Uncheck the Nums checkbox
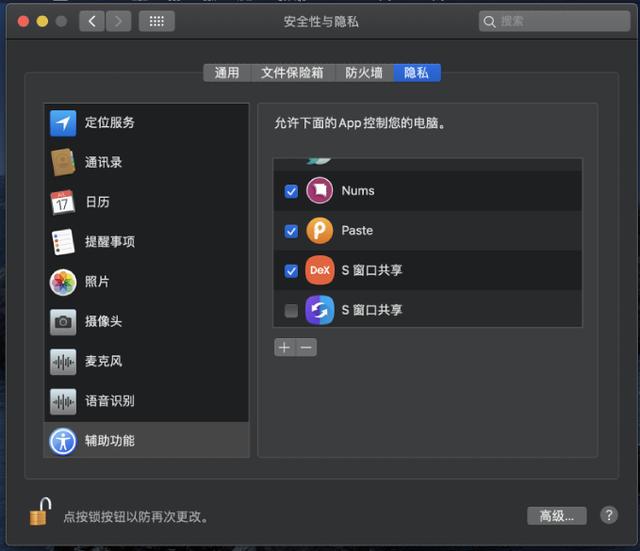The image size is (640, 551). coord(291,191)
